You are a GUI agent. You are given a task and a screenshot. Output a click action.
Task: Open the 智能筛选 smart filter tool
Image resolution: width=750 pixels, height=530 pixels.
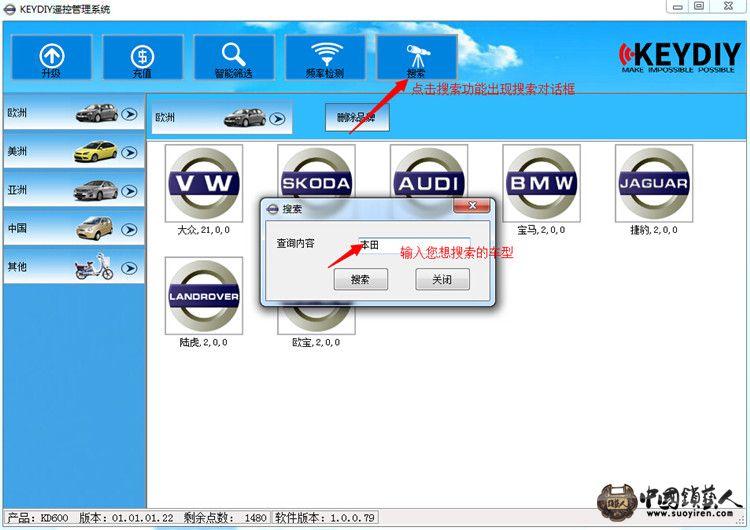point(234,57)
